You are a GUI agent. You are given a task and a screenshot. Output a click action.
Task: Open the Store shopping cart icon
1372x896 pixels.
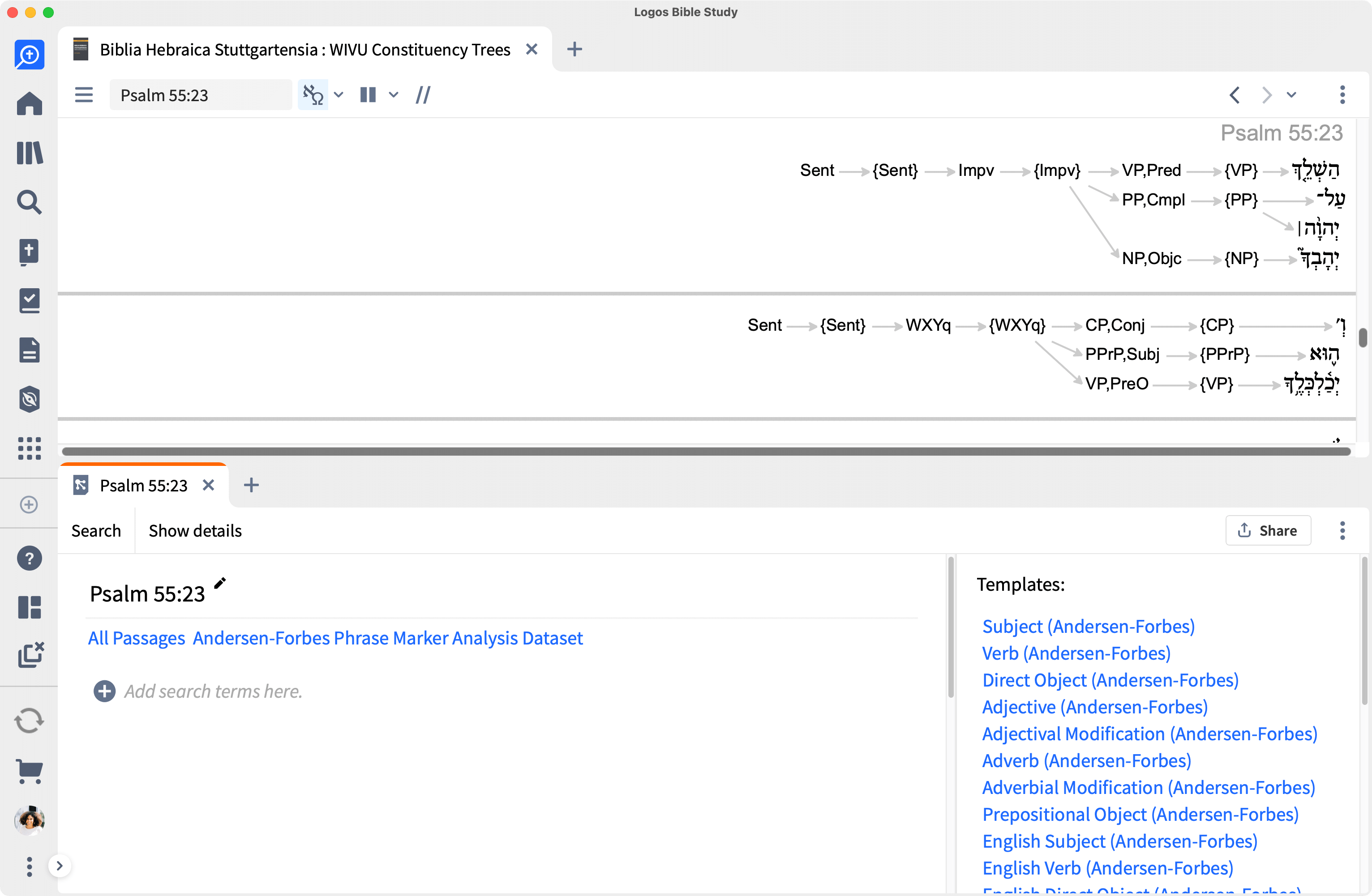(x=30, y=771)
